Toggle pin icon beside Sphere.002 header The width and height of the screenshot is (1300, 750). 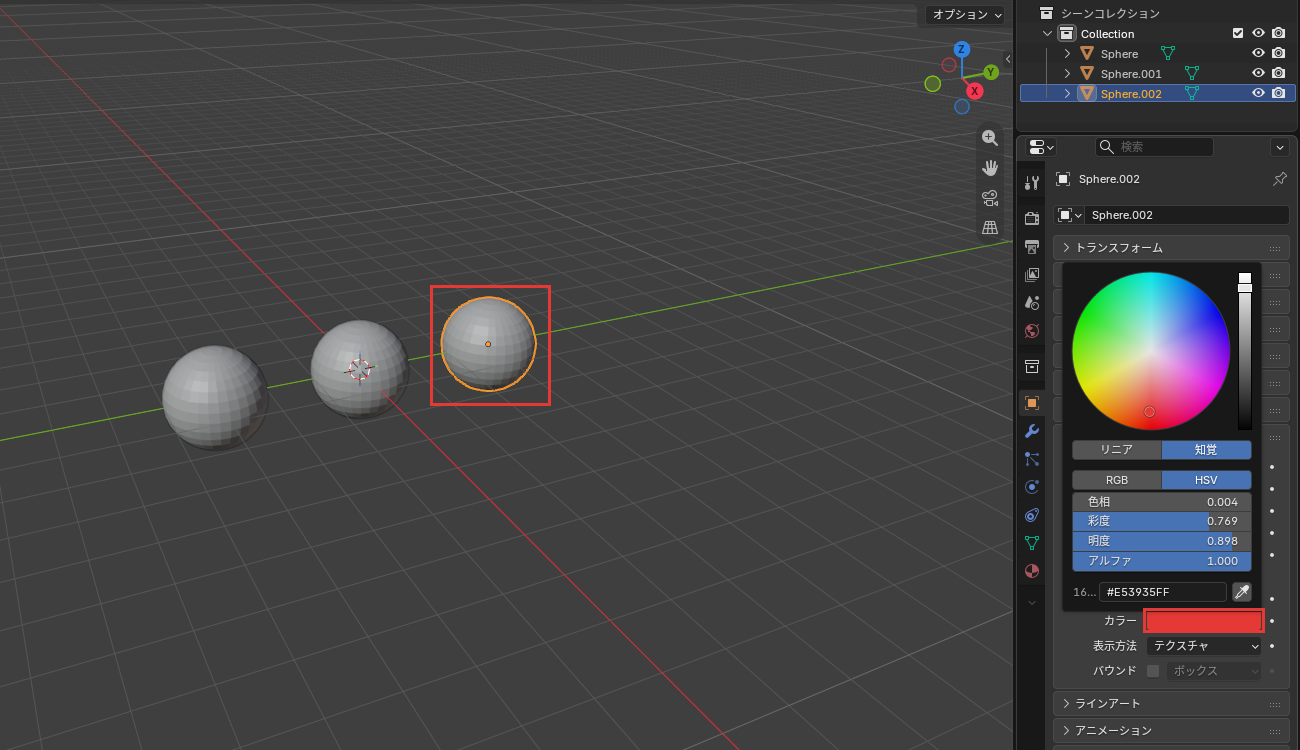tap(1279, 179)
